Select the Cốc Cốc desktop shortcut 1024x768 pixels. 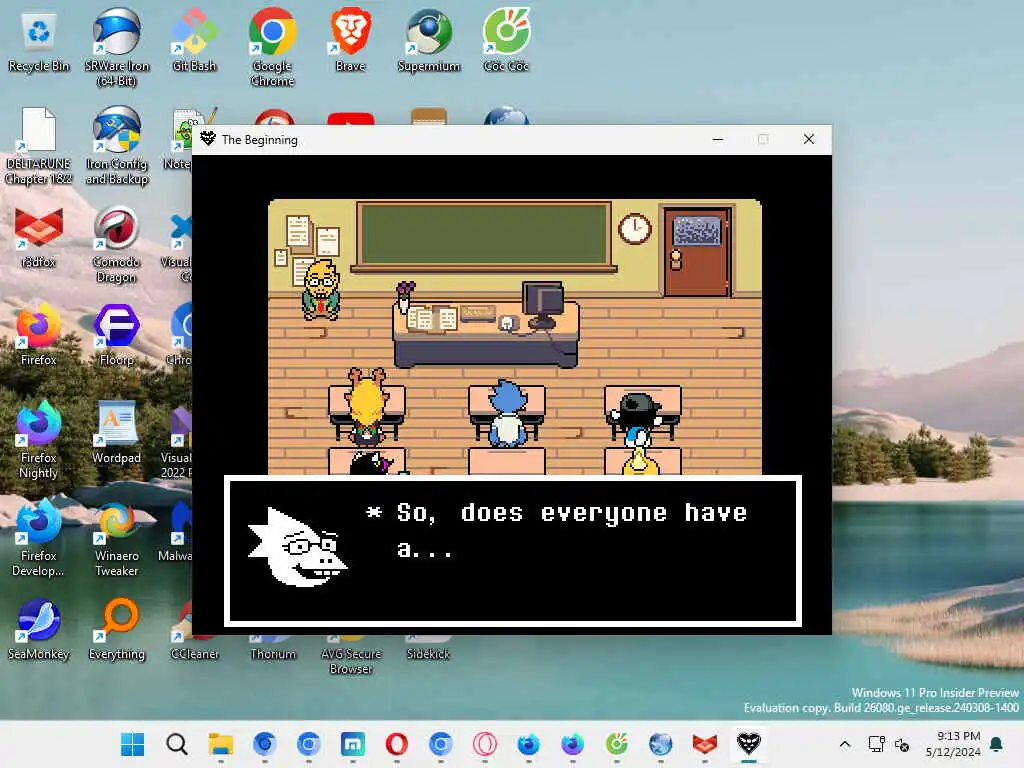pos(506,40)
